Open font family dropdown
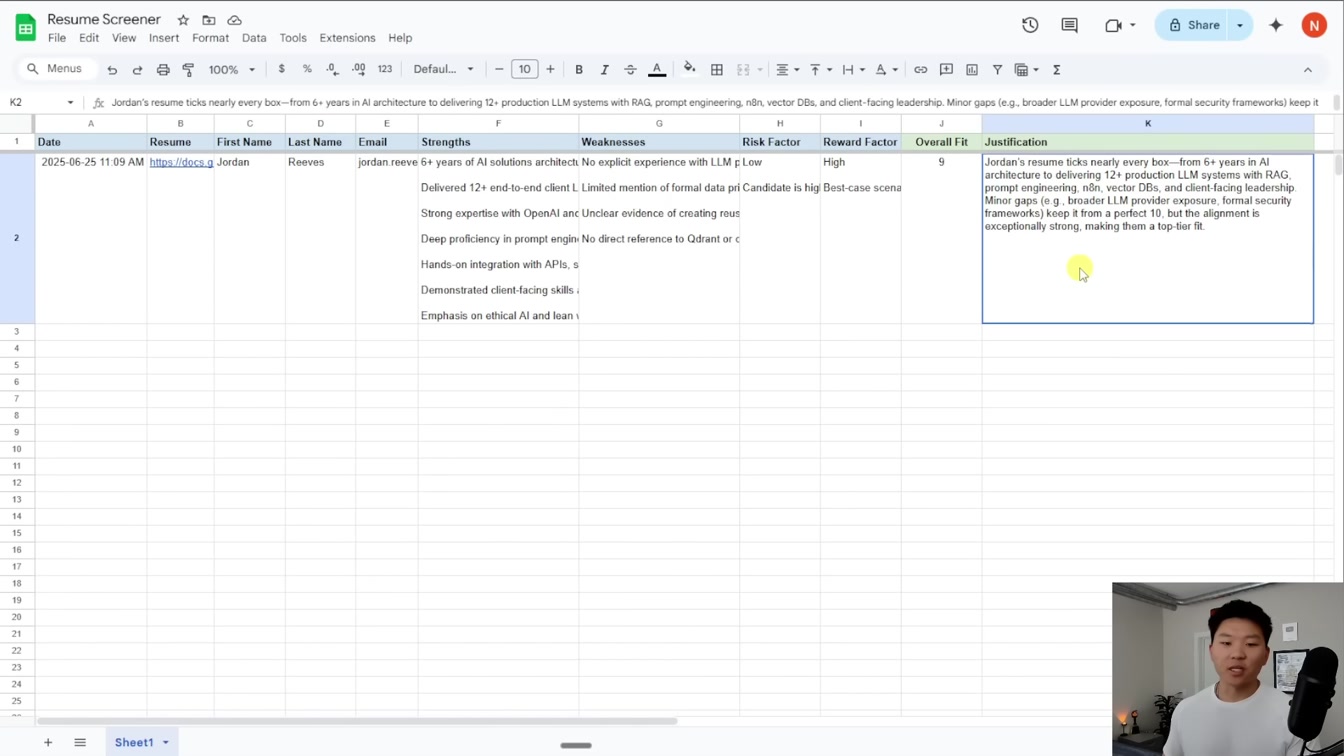The height and width of the screenshot is (756, 1344). [x=444, y=69]
